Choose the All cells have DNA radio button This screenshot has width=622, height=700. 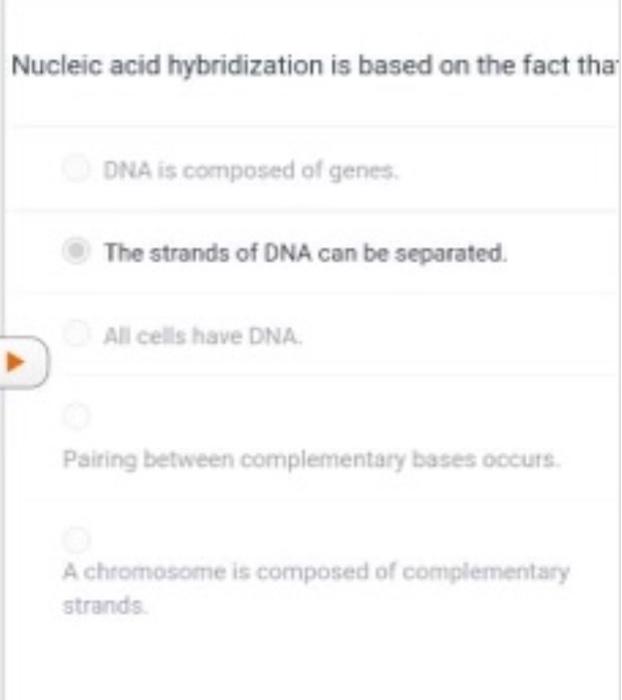[x=76, y=333]
